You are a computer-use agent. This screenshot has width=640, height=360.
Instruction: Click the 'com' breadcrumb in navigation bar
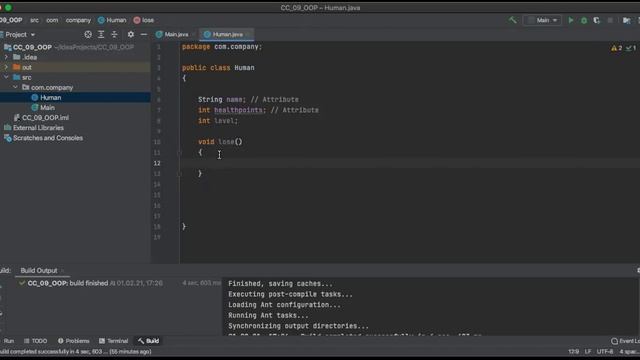[52, 20]
